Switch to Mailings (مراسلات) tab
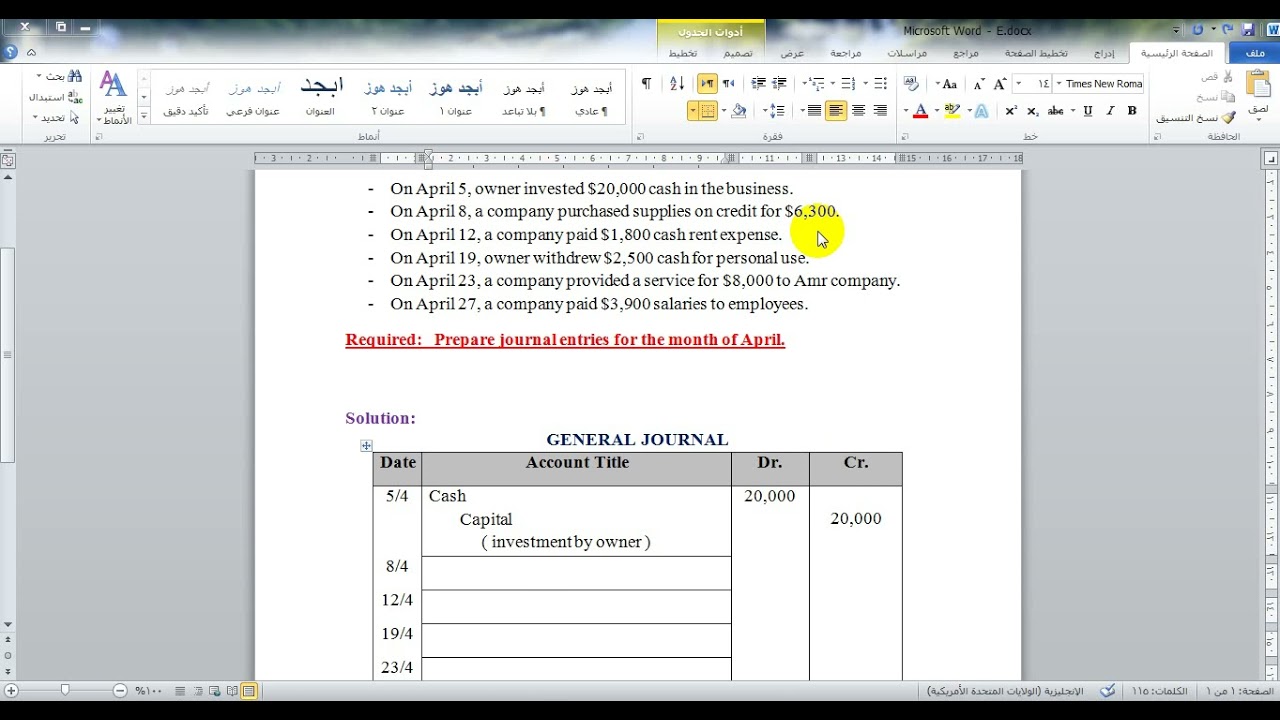This screenshot has height=720, width=1280. coord(907,53)
